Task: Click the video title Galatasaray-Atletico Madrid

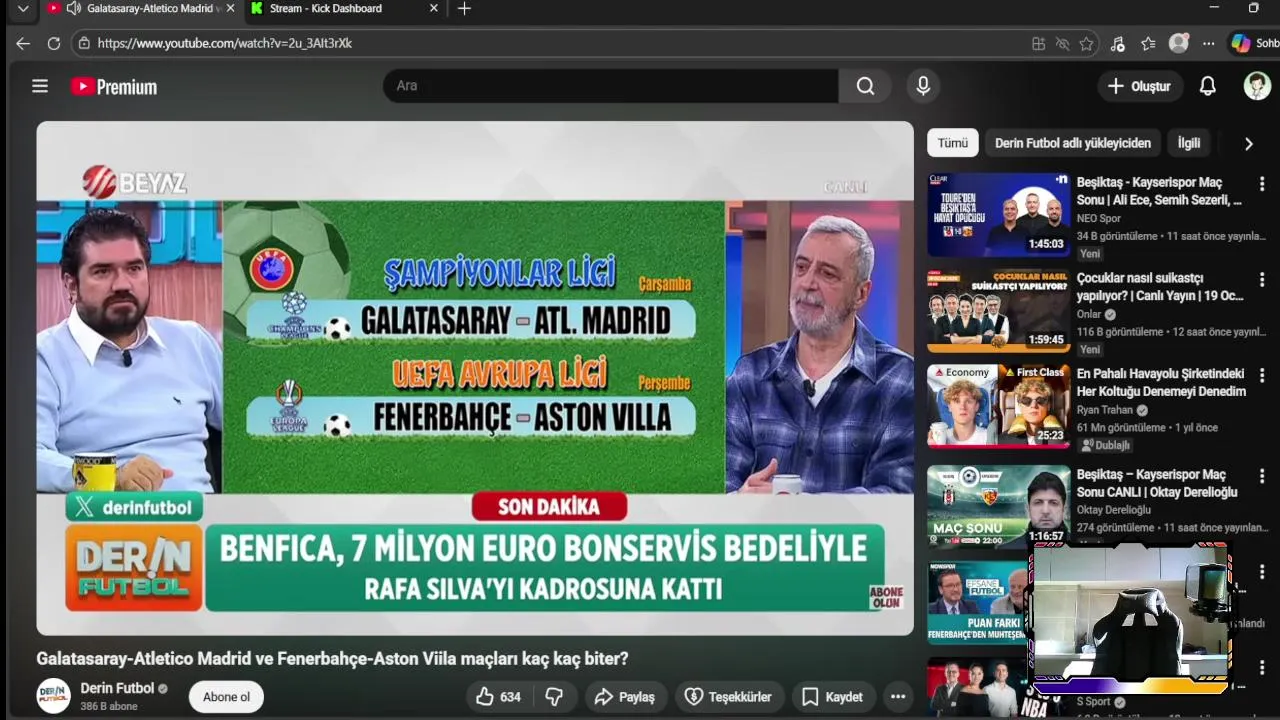Action: 332,659
